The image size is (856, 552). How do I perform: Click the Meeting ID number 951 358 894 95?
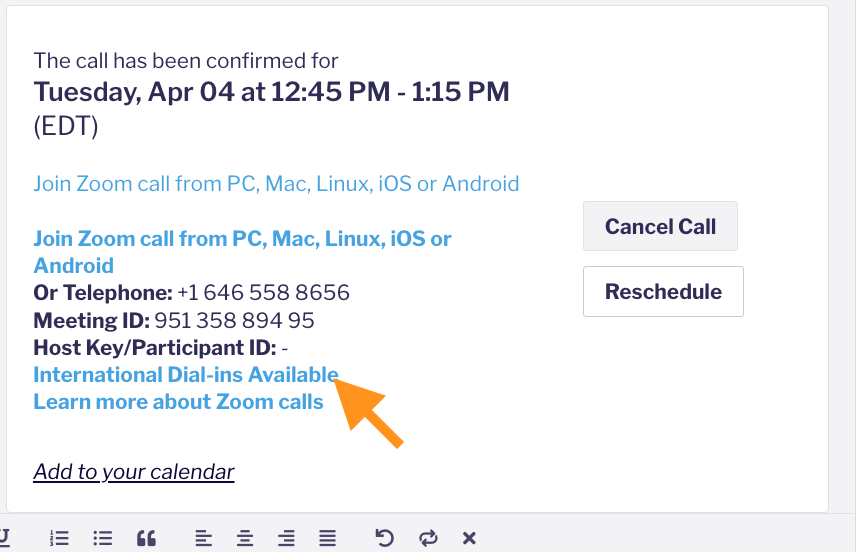(x=234, y=320)
